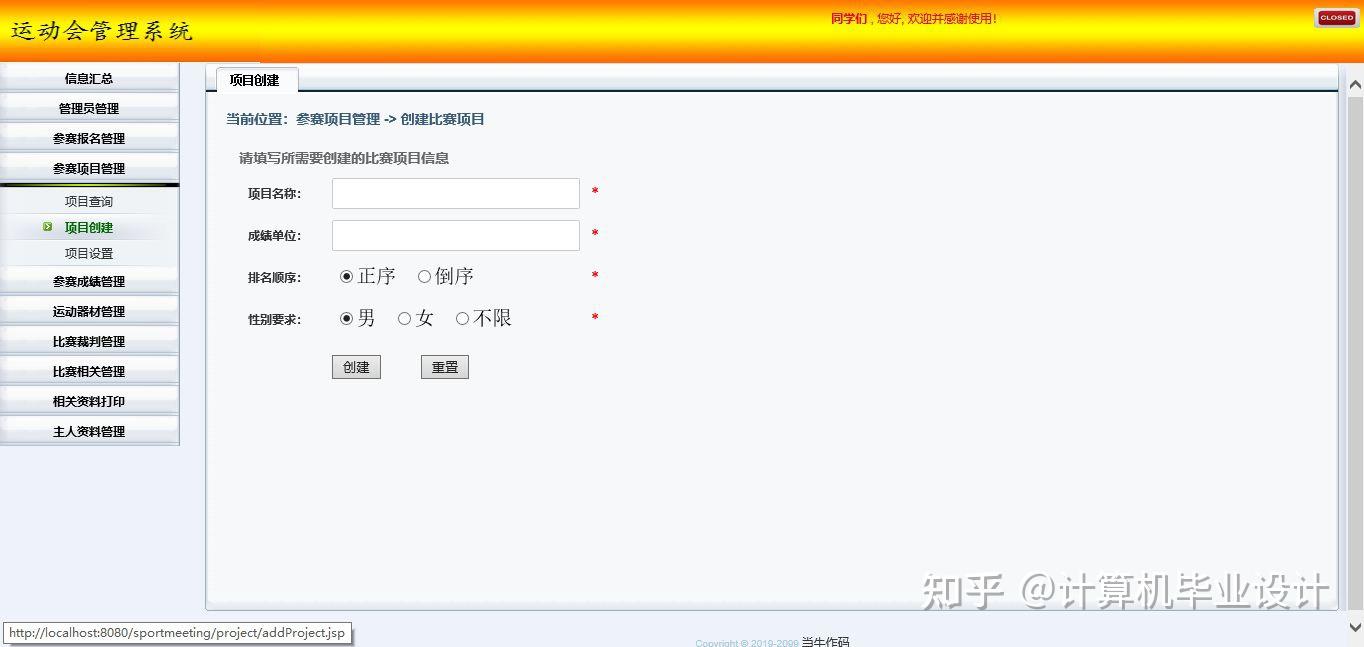Open the 信息汇总 menu item
Image resolution: width=1364 pixels, height=647 pixels.
[89, 78]
